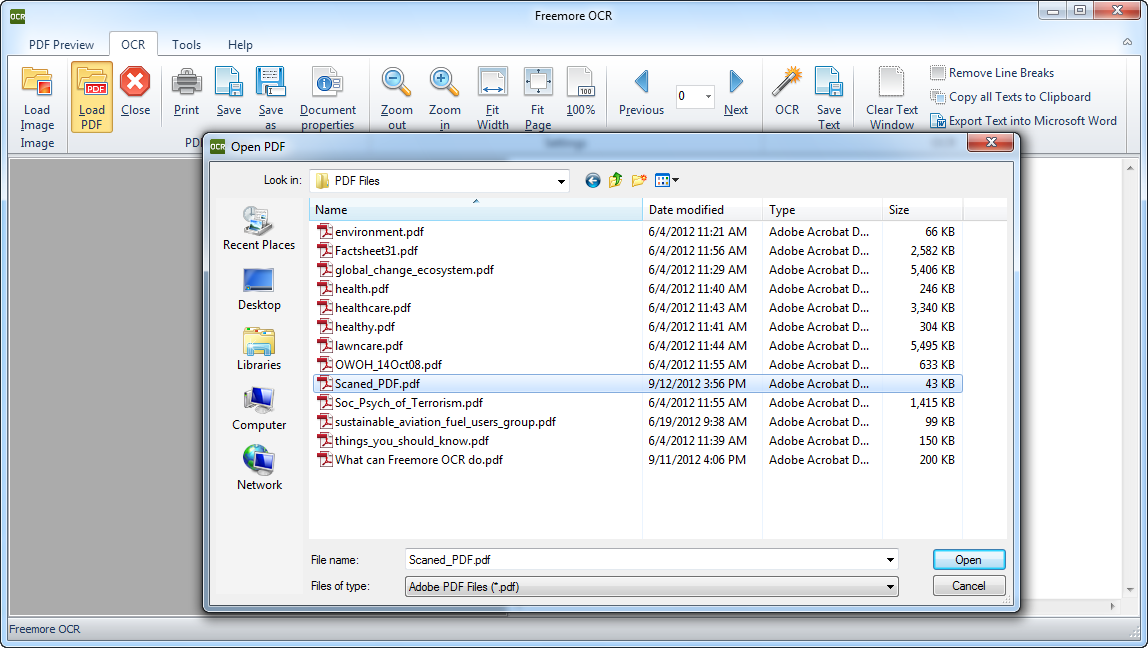The image size is (1148, 648).
Task: Go to Next page arrow
Action: coord(736,82)
